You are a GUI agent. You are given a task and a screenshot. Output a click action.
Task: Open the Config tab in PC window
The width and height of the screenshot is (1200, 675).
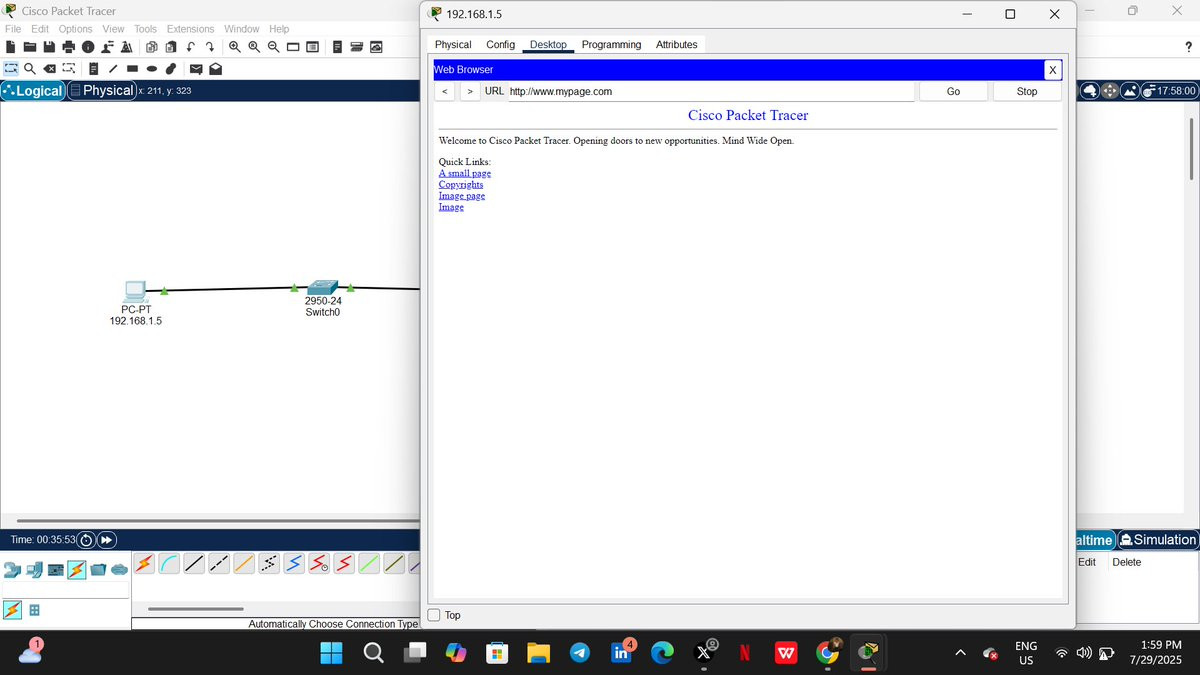pos(500,44)
